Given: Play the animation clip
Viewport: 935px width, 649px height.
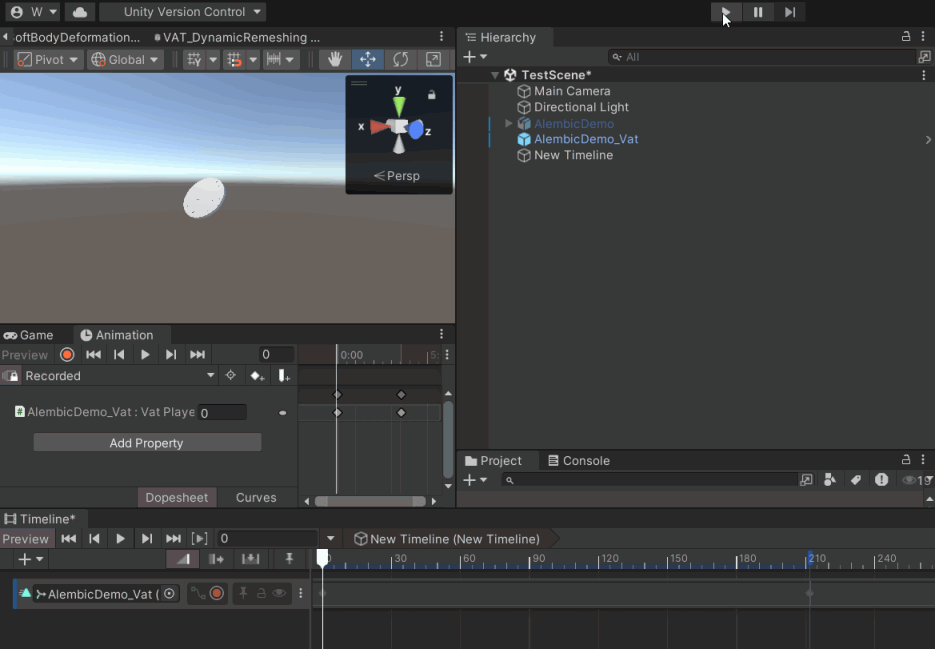Looking at the screenshot, I should (x=145, y=355).
